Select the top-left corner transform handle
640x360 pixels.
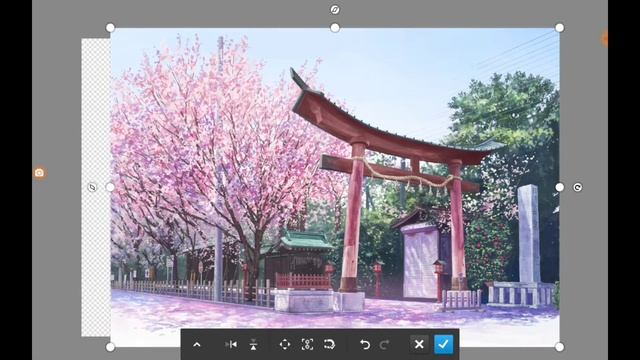tap(110, 28)
